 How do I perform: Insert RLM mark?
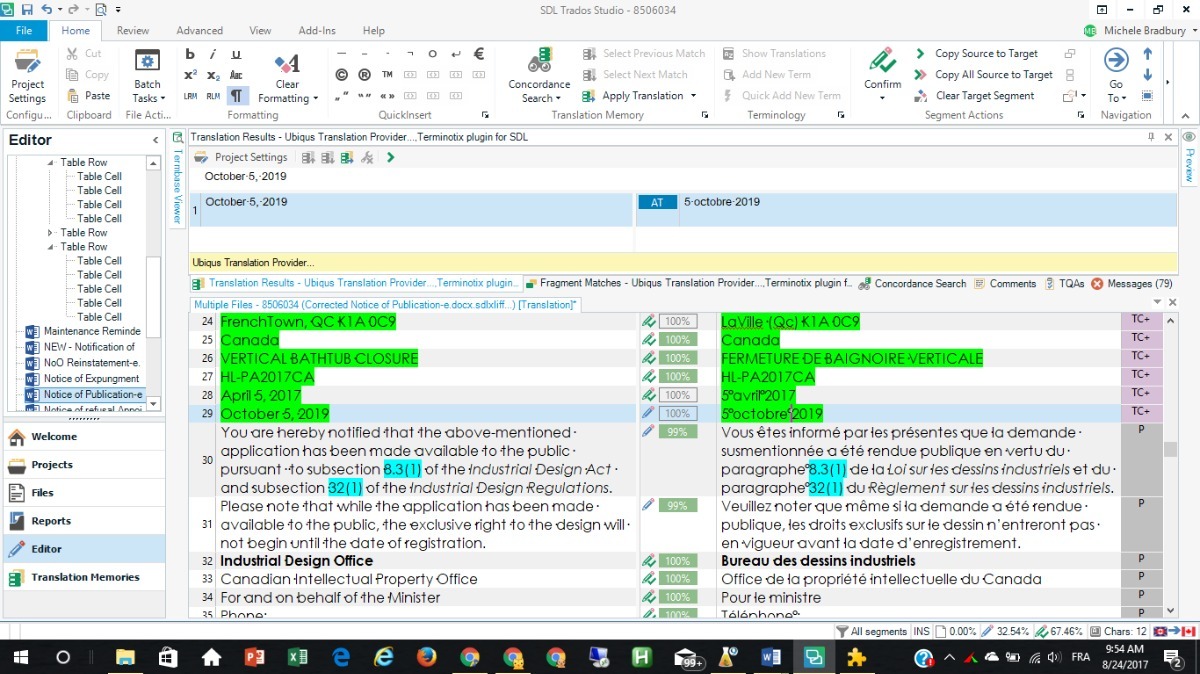(213, 96)
